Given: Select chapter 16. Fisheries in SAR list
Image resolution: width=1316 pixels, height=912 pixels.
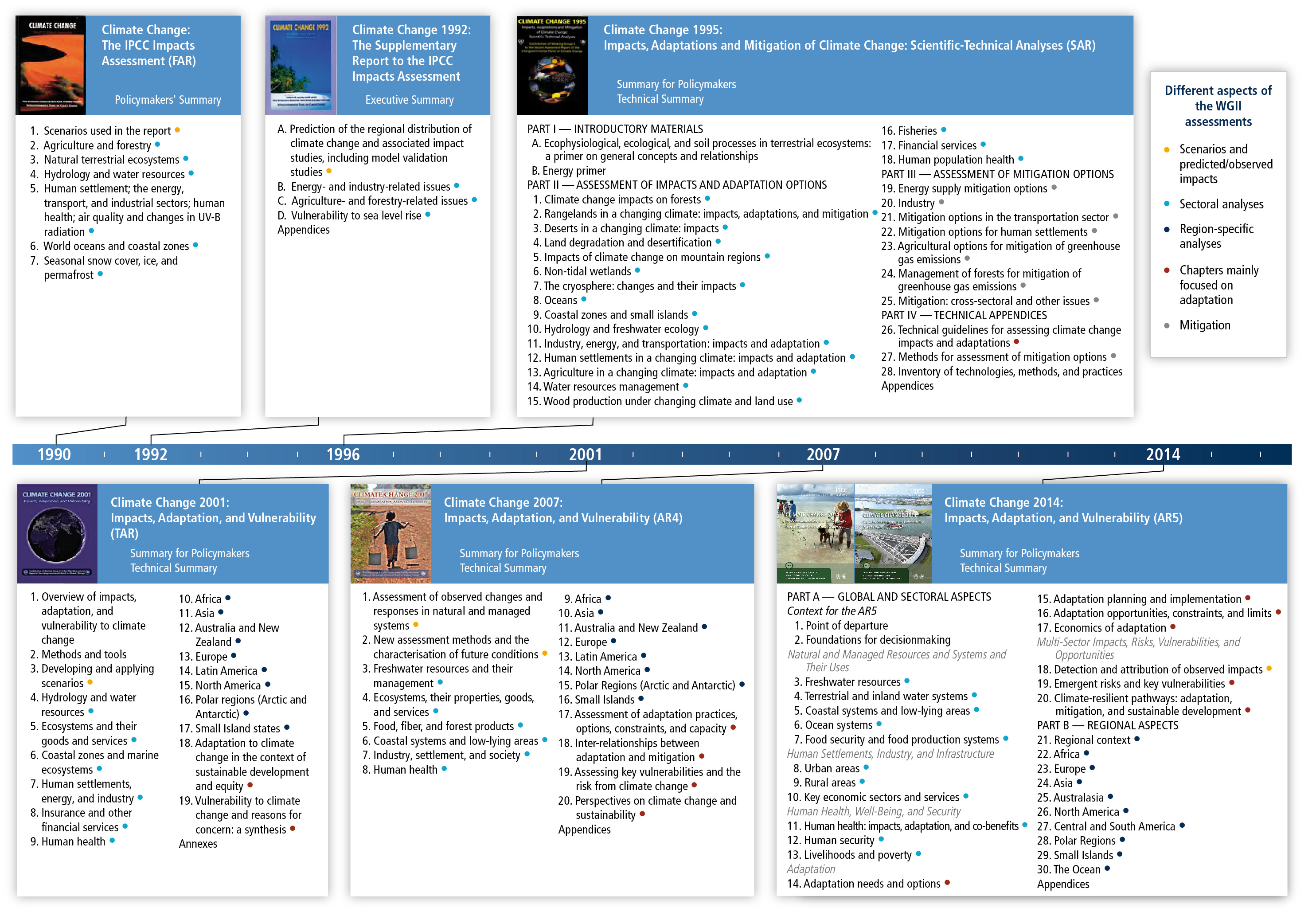Looking at the screenshot, I should pyautogui.click(x=909, y=131).
